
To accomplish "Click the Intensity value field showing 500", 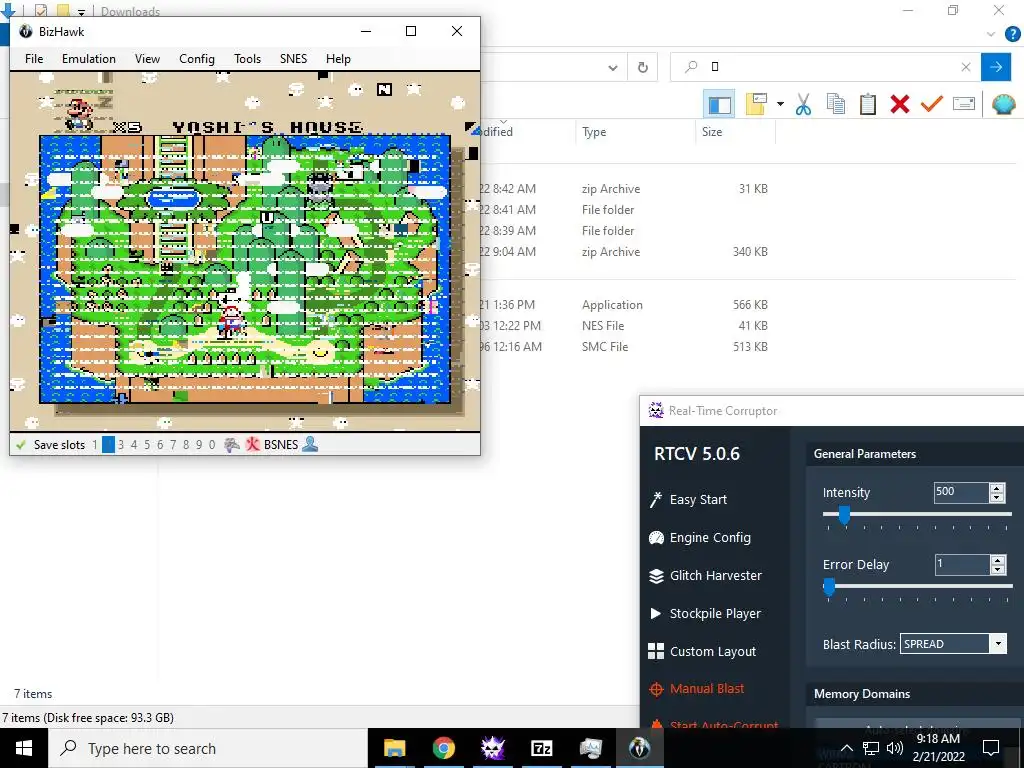I will point(961,492).
